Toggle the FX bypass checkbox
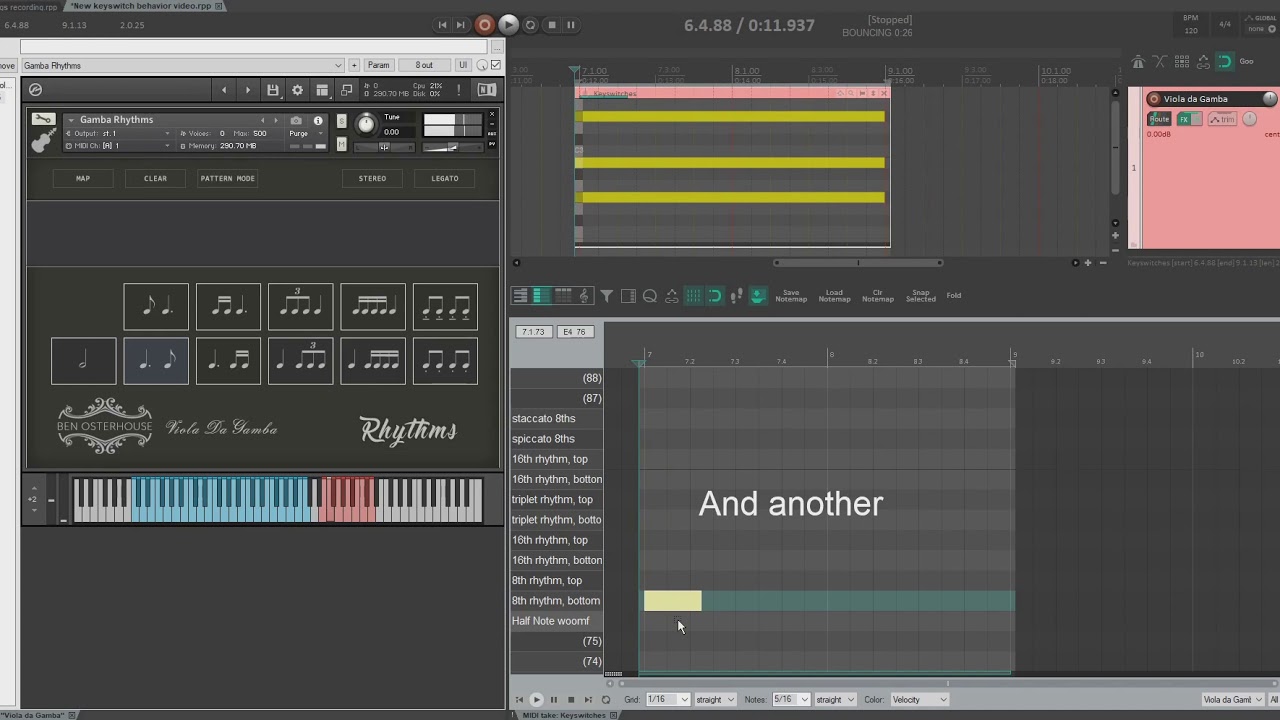 click(496, 65)
